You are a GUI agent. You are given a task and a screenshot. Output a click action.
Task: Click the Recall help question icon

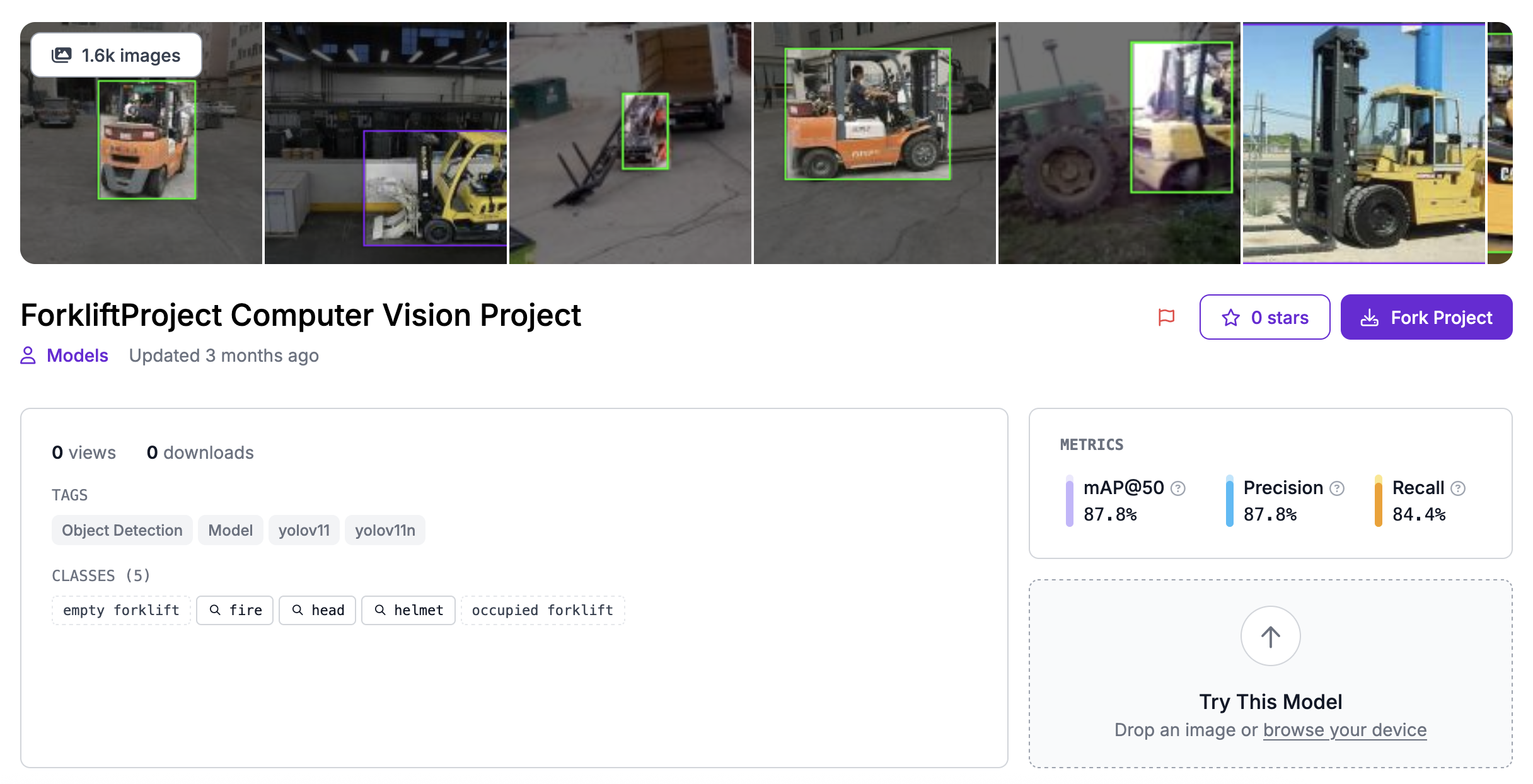point(1458,488)
